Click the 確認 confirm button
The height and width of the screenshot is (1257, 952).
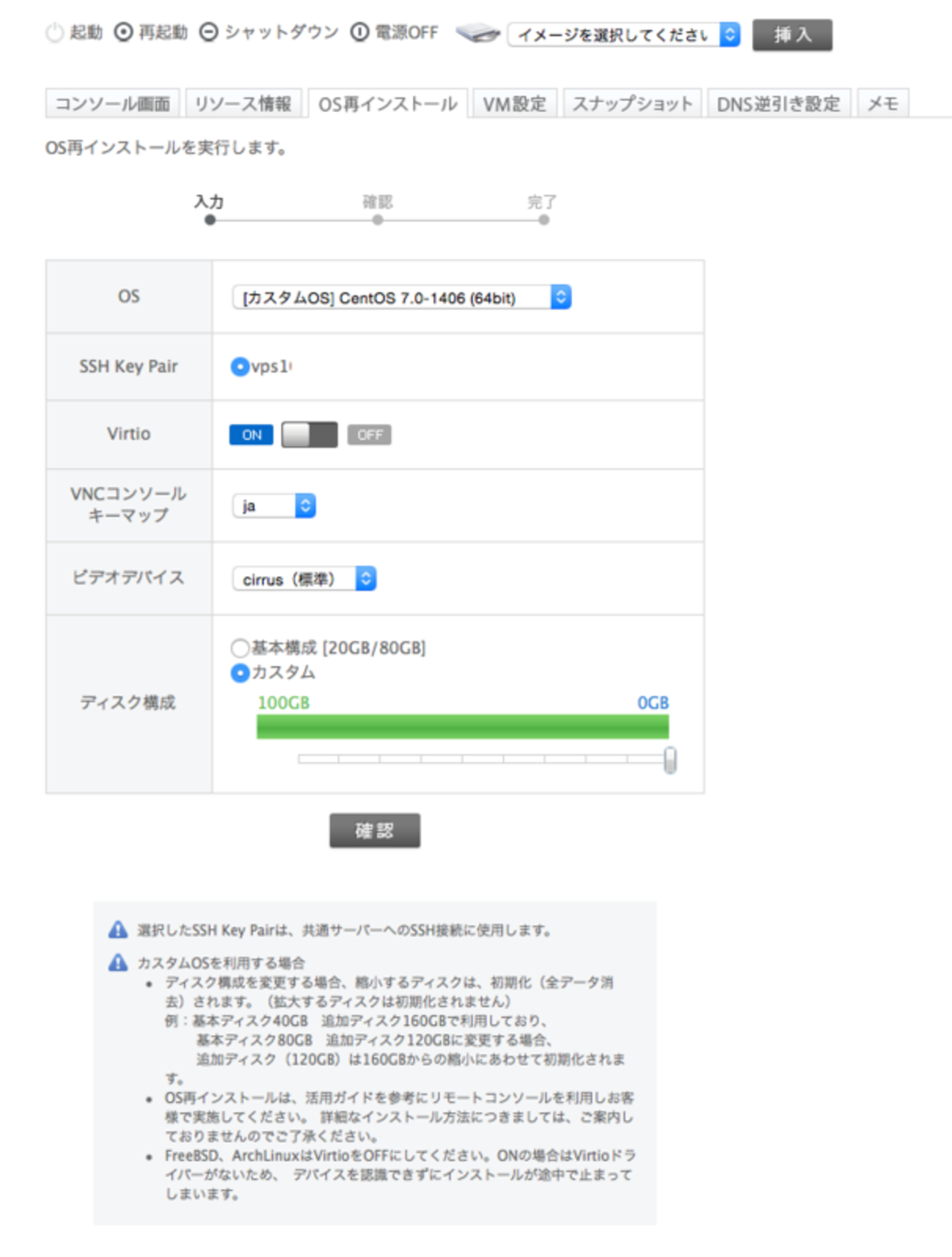coord(375,830)
